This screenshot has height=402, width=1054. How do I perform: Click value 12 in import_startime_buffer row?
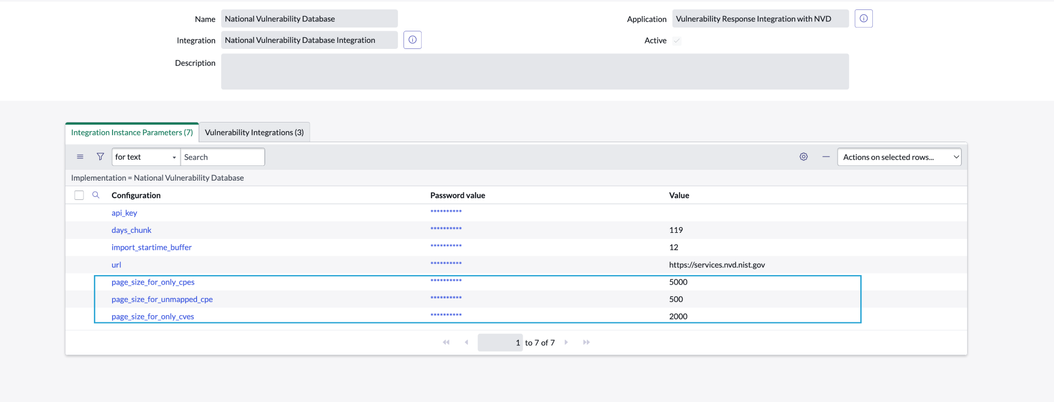click(674, 247)
